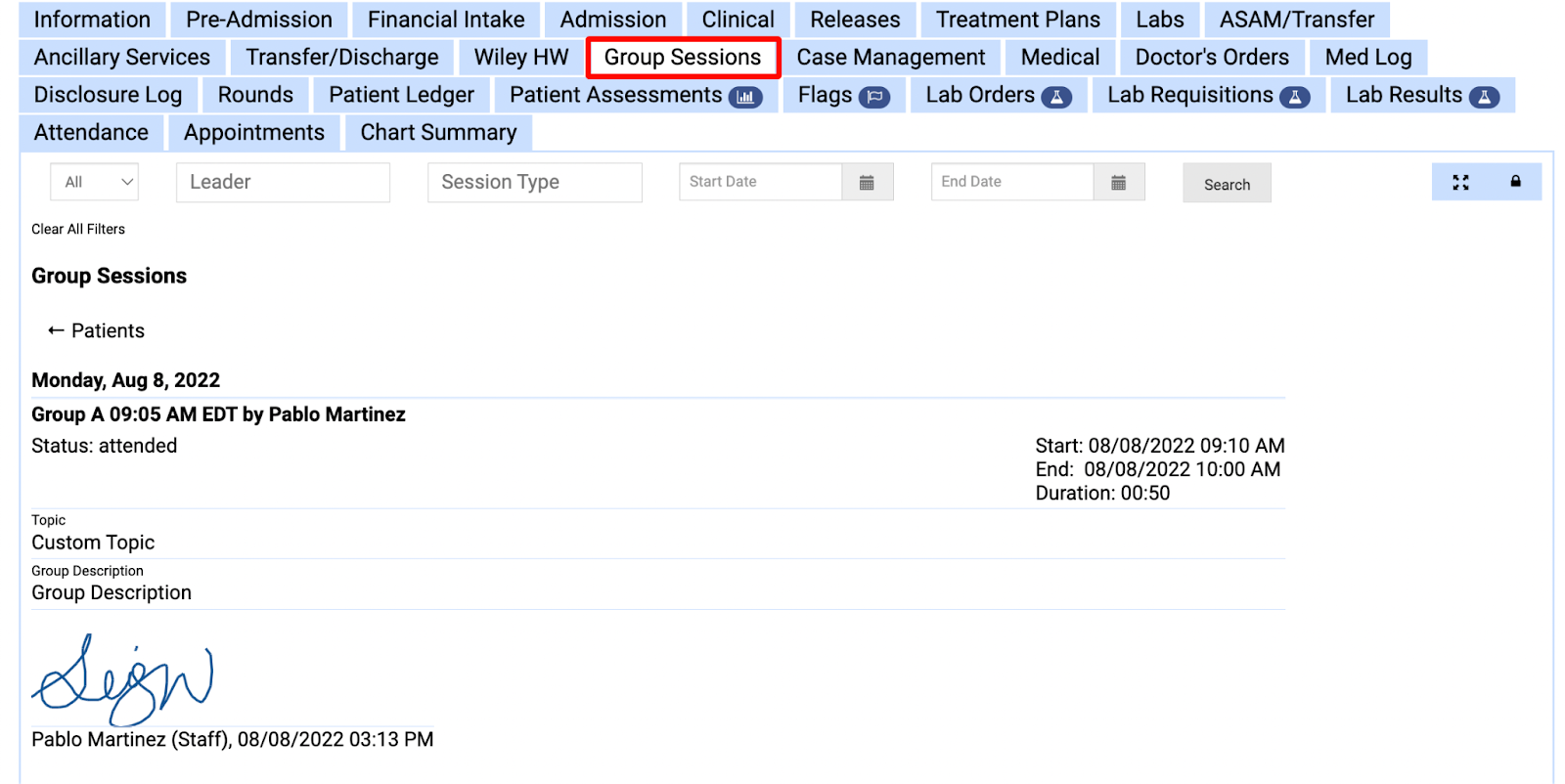Screen dimensions: 1565x784
Task: Select the Chart Summary tab
Action: [x=438, y=133]
